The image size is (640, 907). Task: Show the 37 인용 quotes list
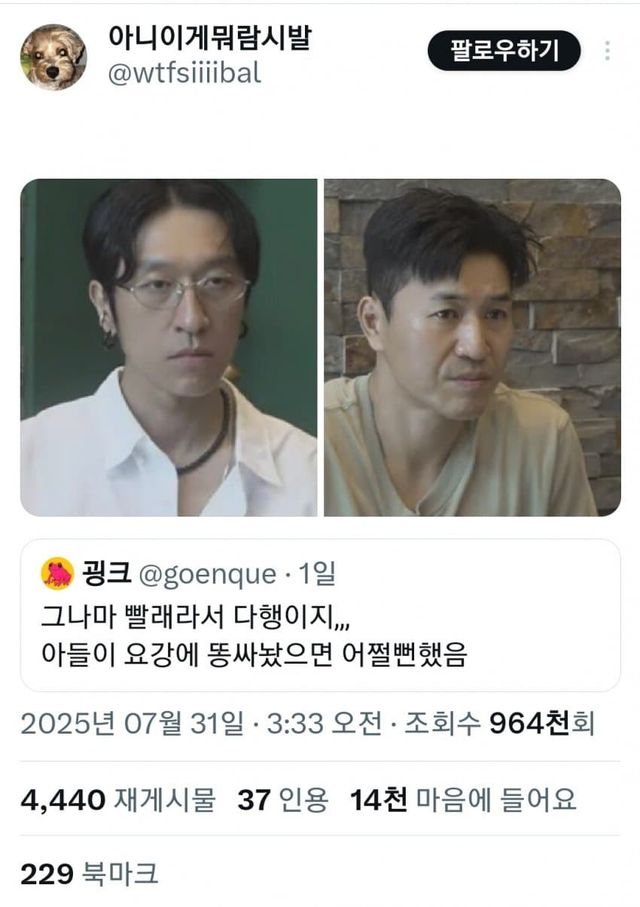pos(282,800)
